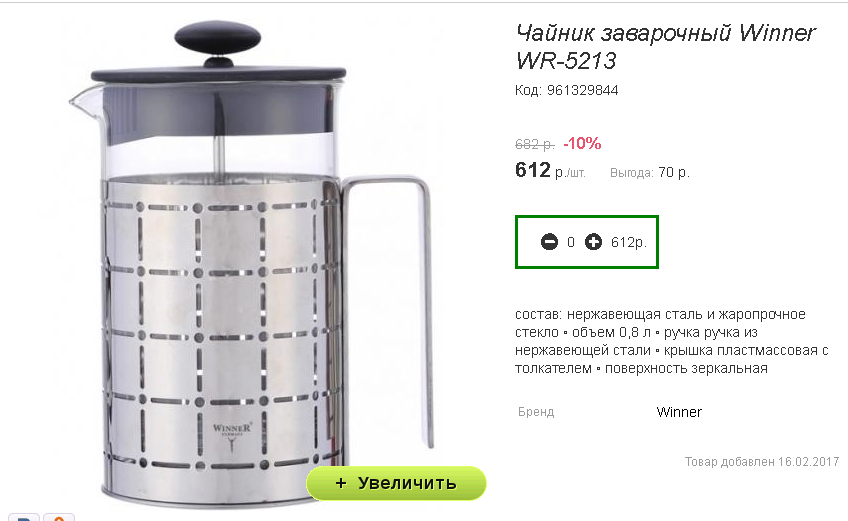
Task: Decrease quantity with the minus icon
Action: pyautogui.click(x=549, y=242)
